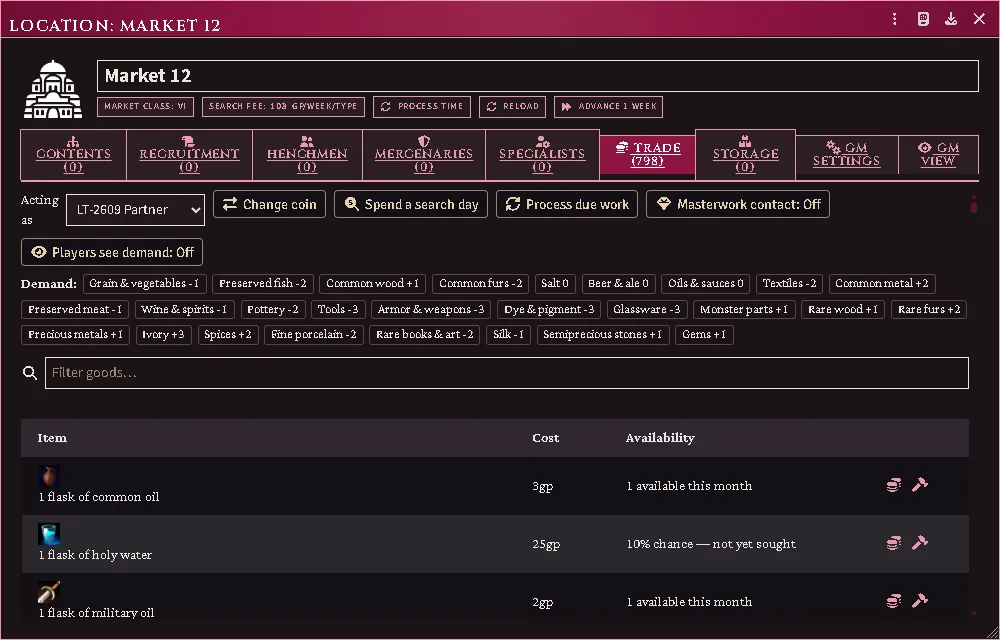This screenshot has width=1000, height=640.
Task: Open the Mercenaries tab
Action: (424, 155)
